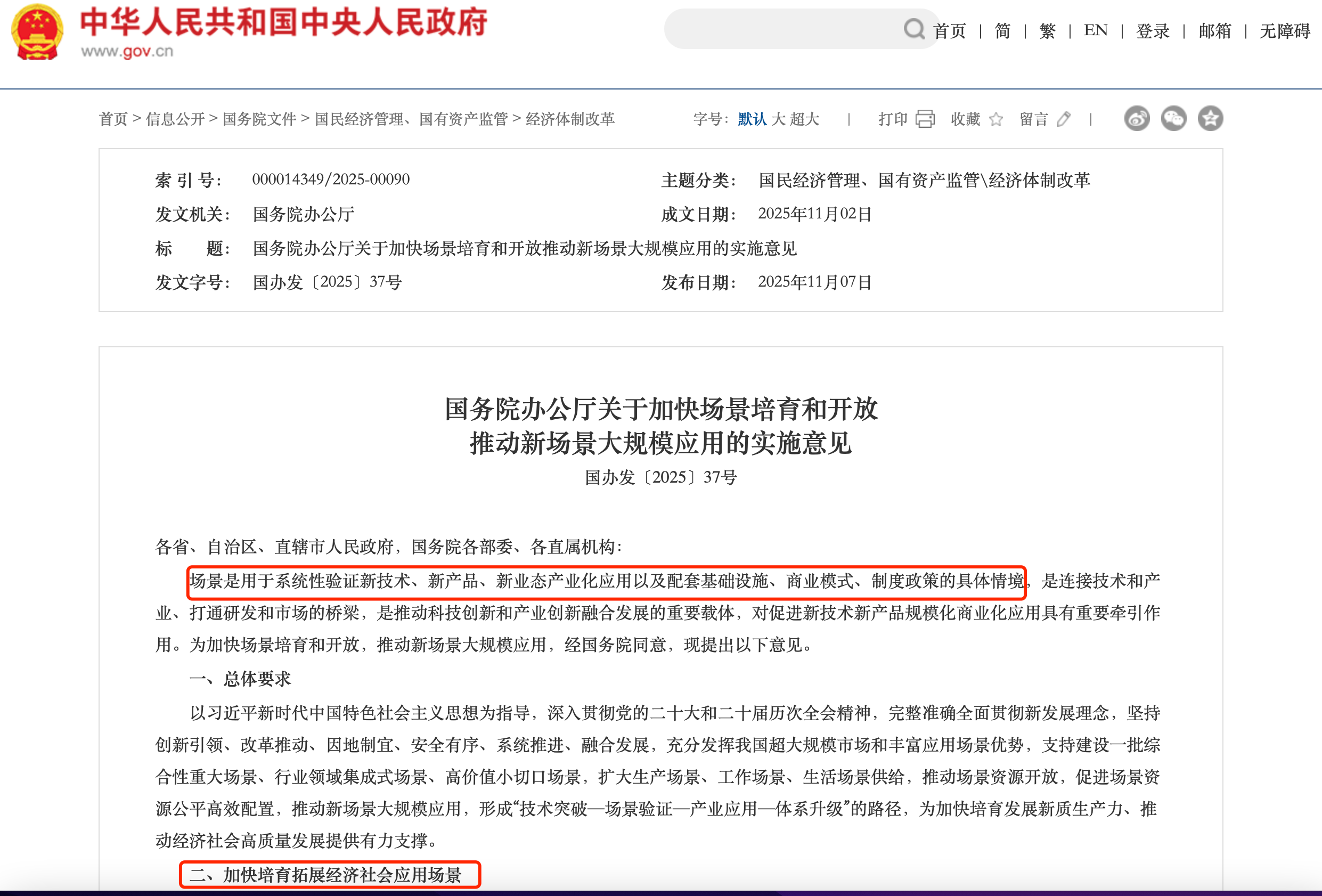1322x896 pixels.
Task: Click the national emblem logo
Action: tap(37, 32)
